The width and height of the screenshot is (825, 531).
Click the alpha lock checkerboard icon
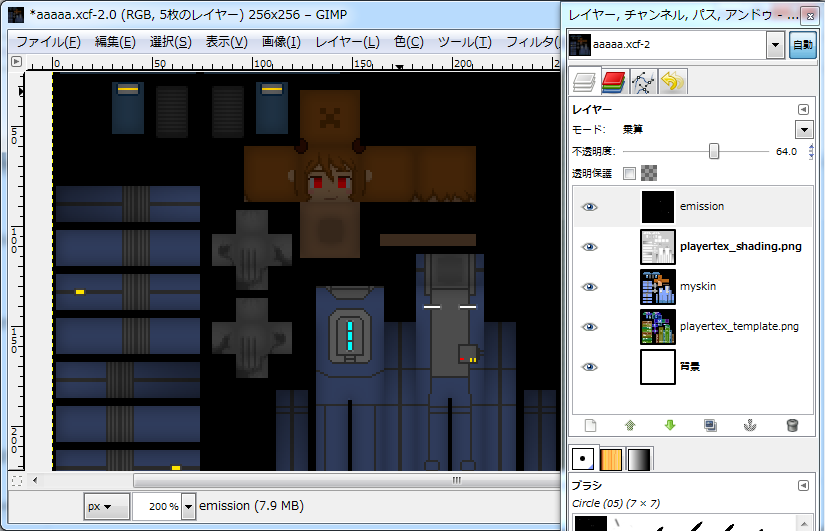649,173
